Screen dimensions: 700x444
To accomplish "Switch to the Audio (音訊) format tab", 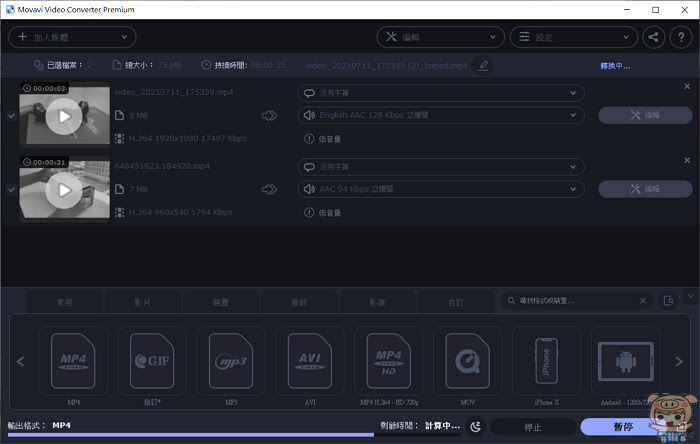I will click(x=299, y=303).
